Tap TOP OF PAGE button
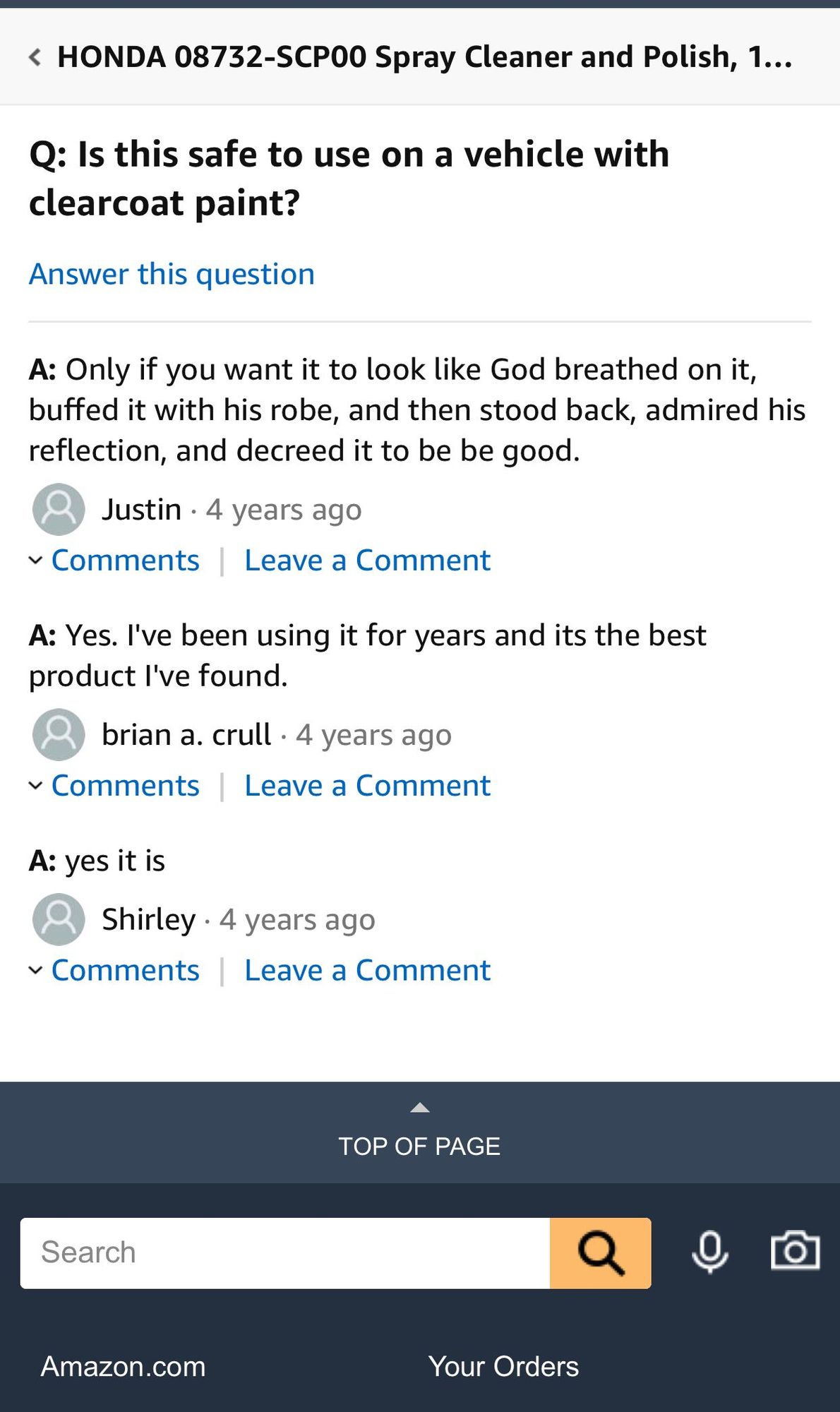 (420, 1146)
